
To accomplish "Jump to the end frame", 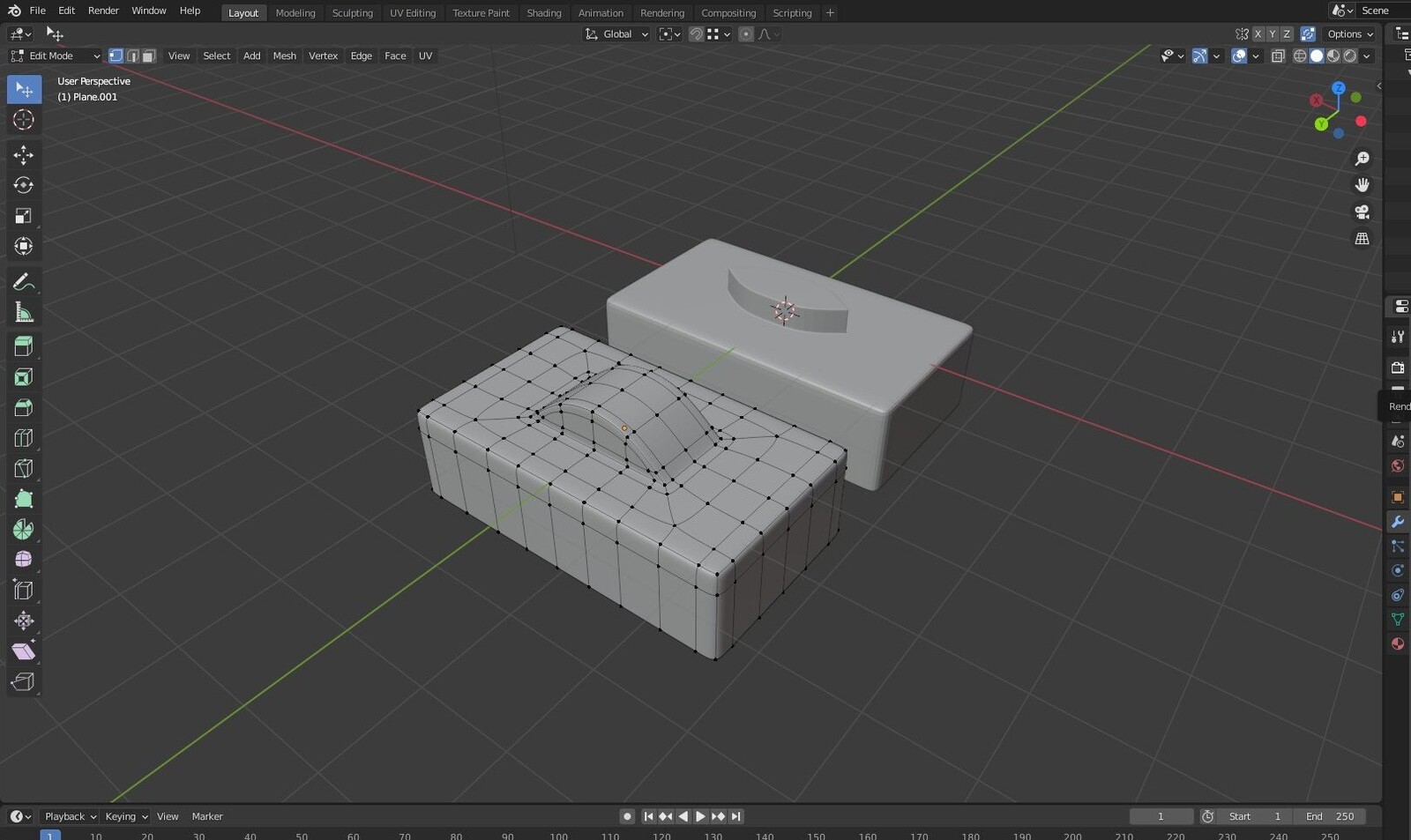I will click(x=735, y=816).
